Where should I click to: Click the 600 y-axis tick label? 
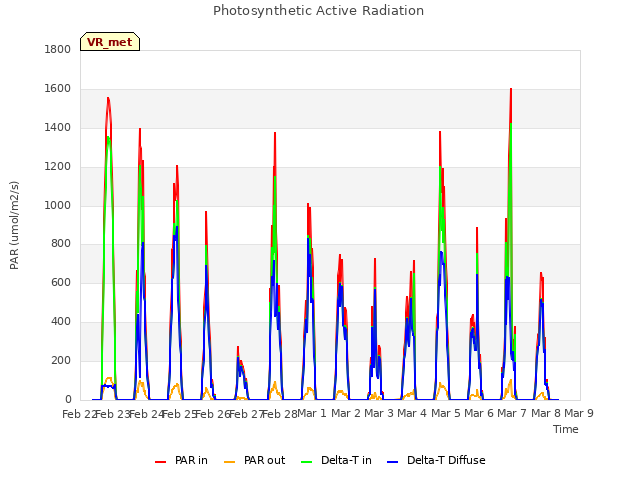click(x=61, y=283)
